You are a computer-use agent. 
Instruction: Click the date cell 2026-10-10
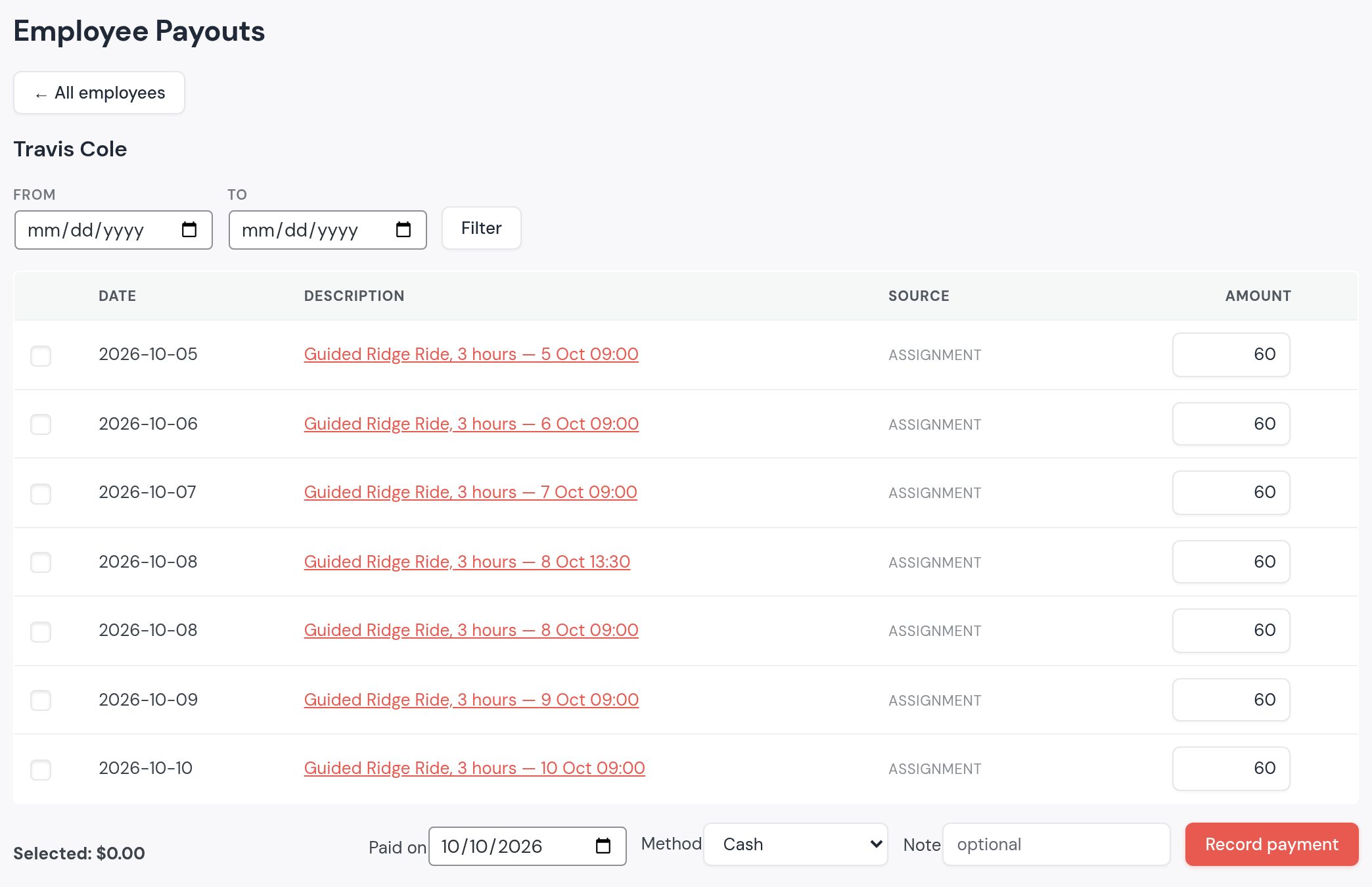[146, 768]
